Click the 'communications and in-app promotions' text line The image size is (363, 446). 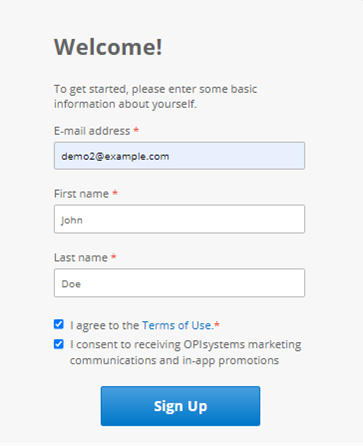pos(174,361)
